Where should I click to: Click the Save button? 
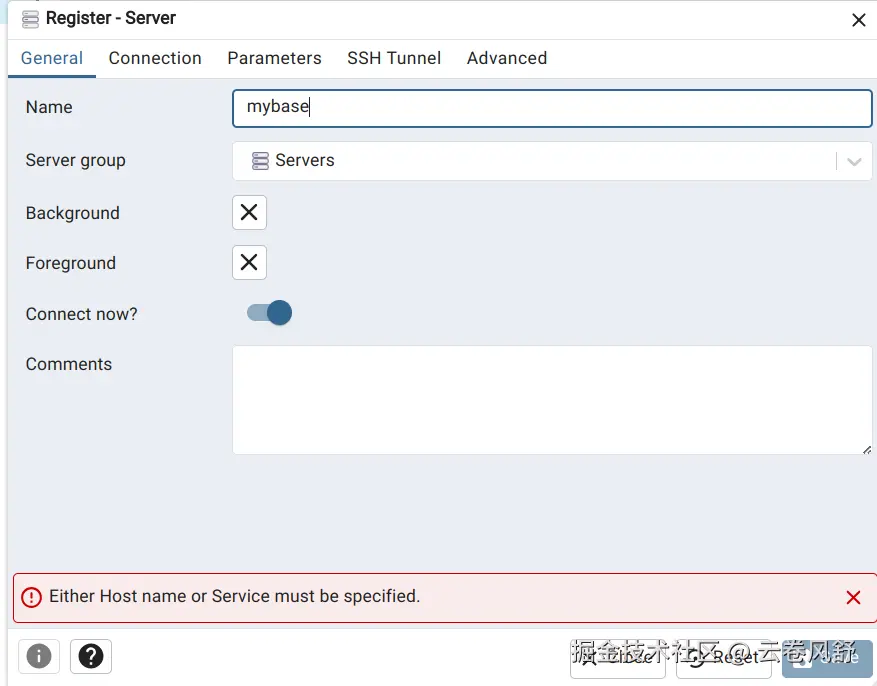pyautogui.click(x=827, y=658)
